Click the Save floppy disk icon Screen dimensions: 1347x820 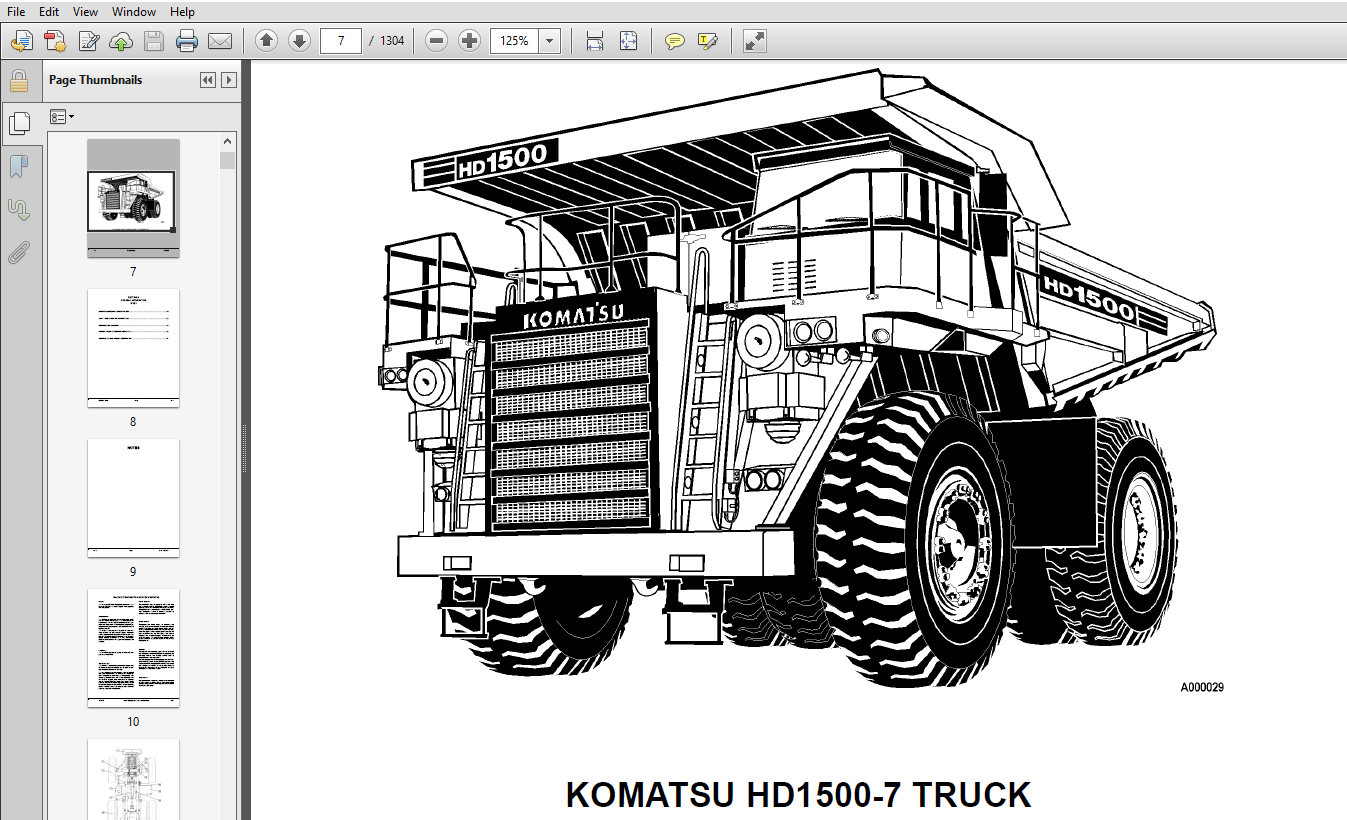tap(154, 41)
